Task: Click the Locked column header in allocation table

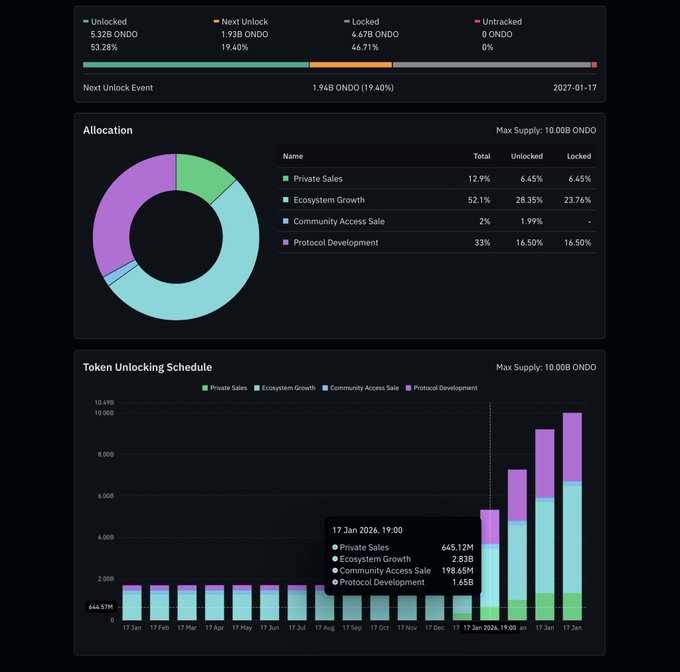Action: [x=579, y=156]
